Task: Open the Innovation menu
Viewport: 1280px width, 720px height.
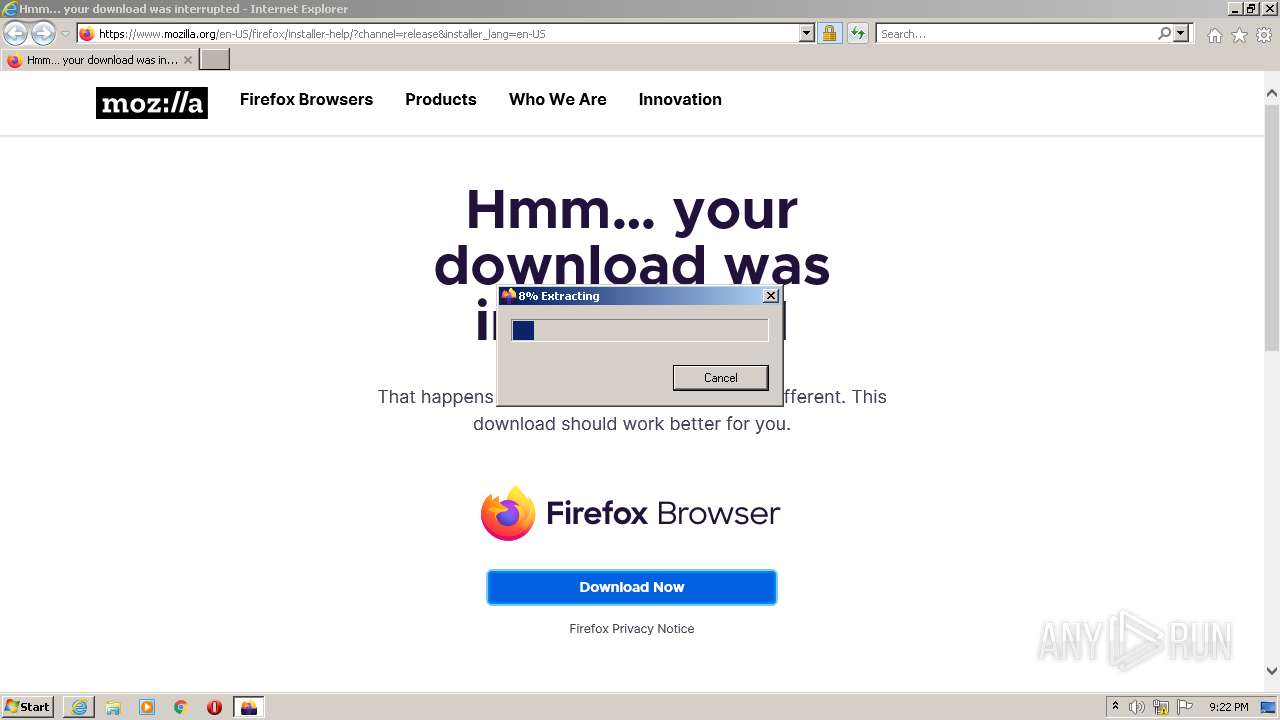Action: tap(680, 99)
